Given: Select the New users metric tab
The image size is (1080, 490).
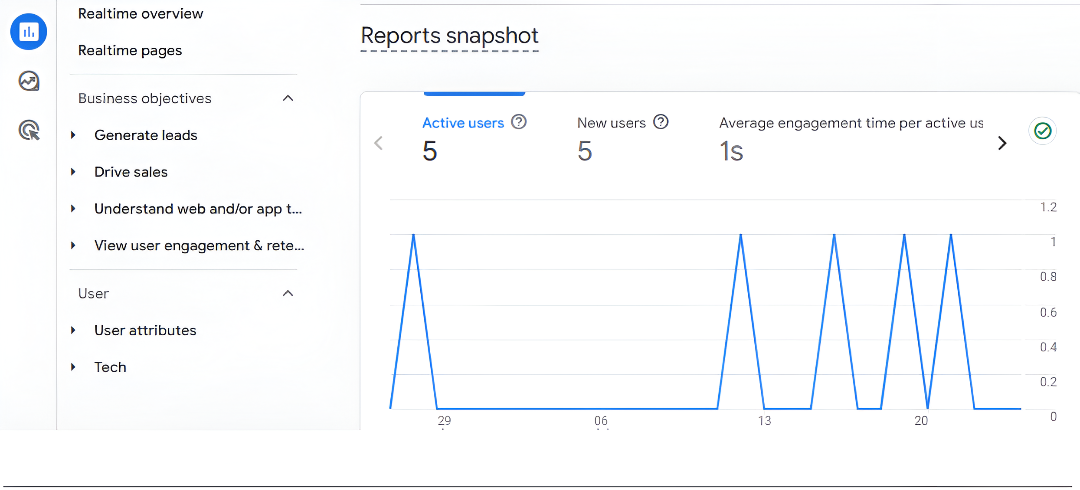Looking at the screenshot, I should (612, 123).
